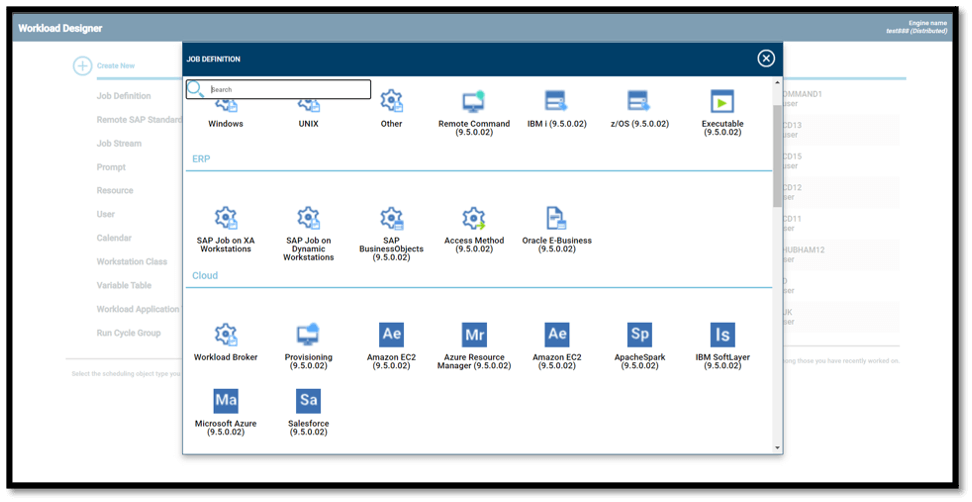Select the Provisioning (9.5.0.02) icon
Viewport: 972px width, 502px height.
tap(309, 335)
